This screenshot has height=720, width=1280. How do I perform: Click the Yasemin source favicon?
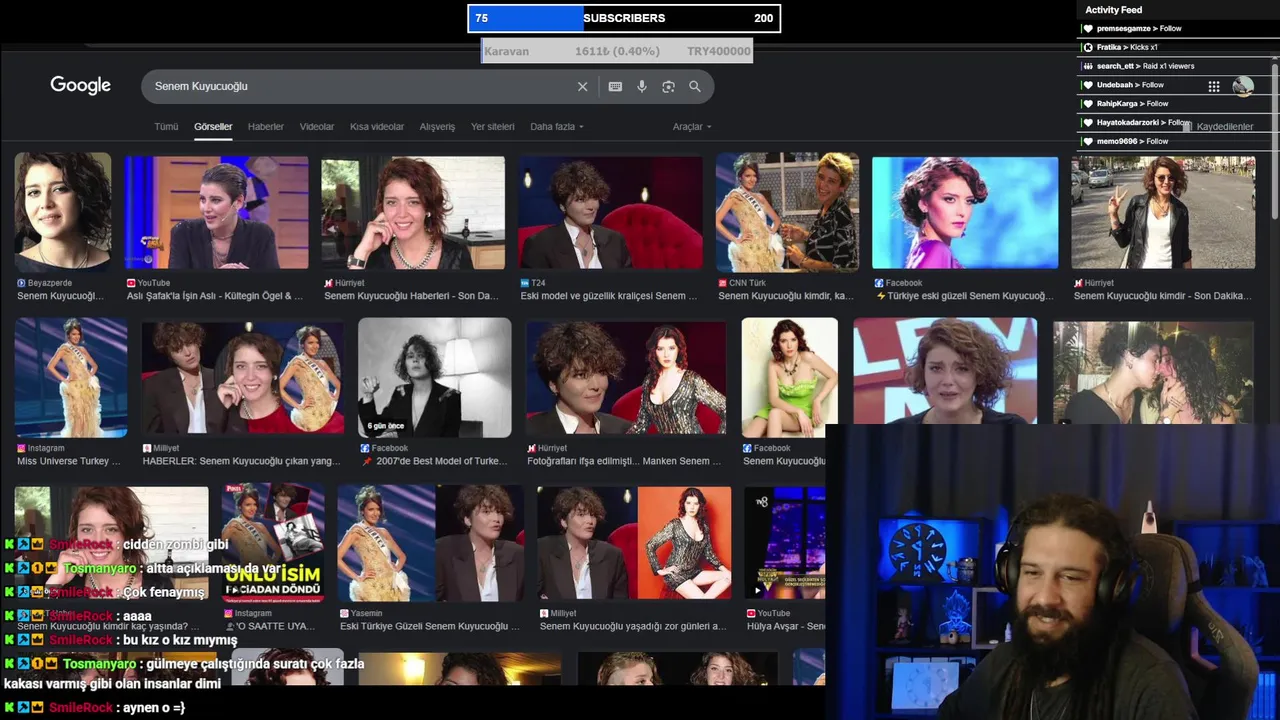(344, 613)
